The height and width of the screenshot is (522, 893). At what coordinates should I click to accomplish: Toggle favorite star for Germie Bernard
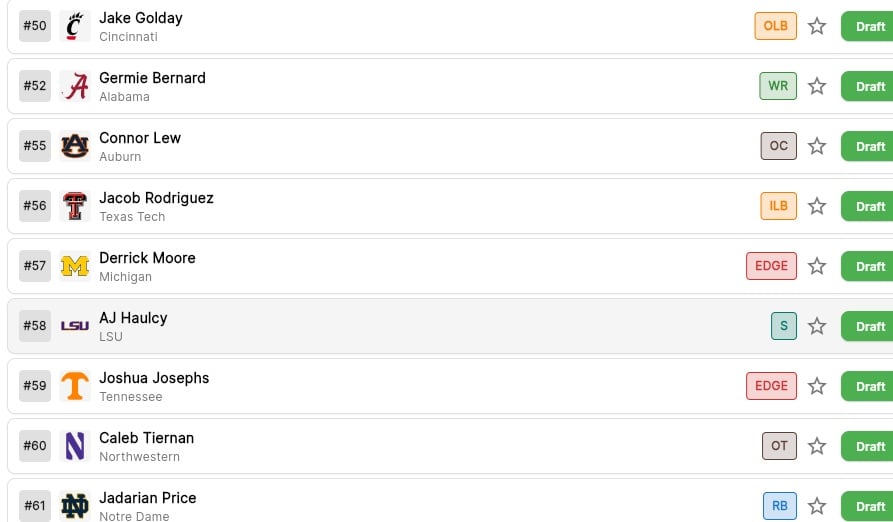(817, 86)
